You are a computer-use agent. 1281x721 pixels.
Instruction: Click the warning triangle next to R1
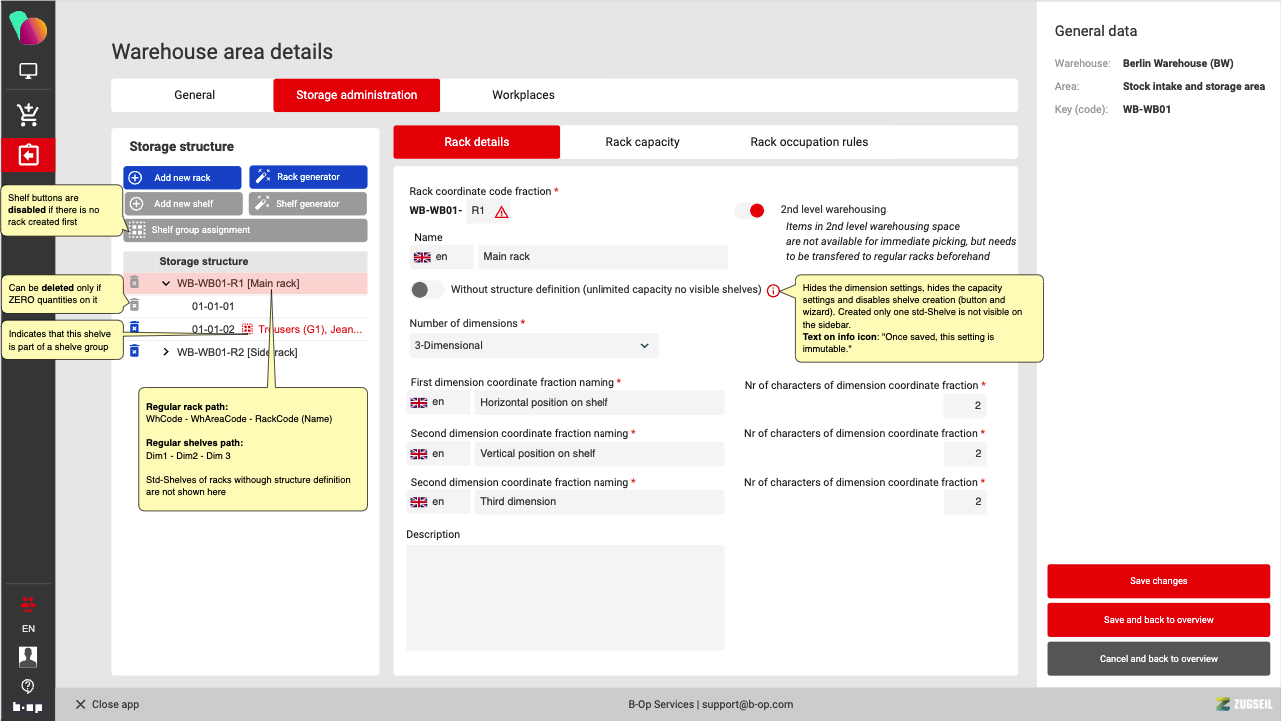(502, 212)
